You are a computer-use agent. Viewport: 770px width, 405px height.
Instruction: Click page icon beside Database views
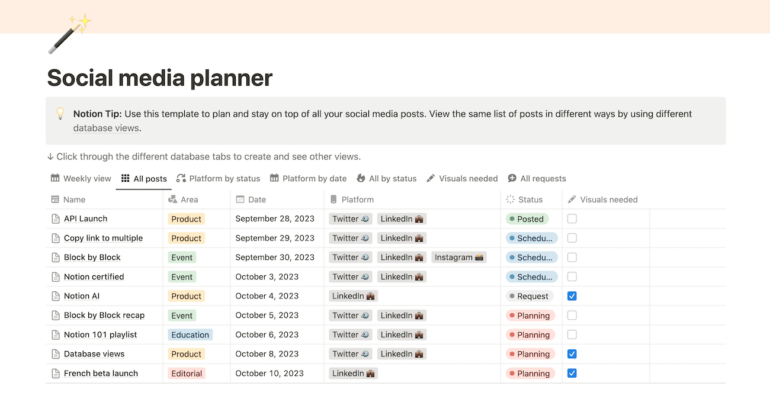tap(55, 354)
